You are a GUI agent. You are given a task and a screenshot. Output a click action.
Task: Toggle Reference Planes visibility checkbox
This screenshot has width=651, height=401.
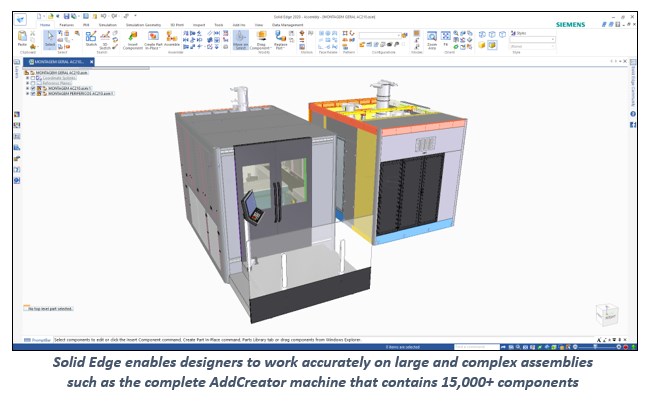33,83
